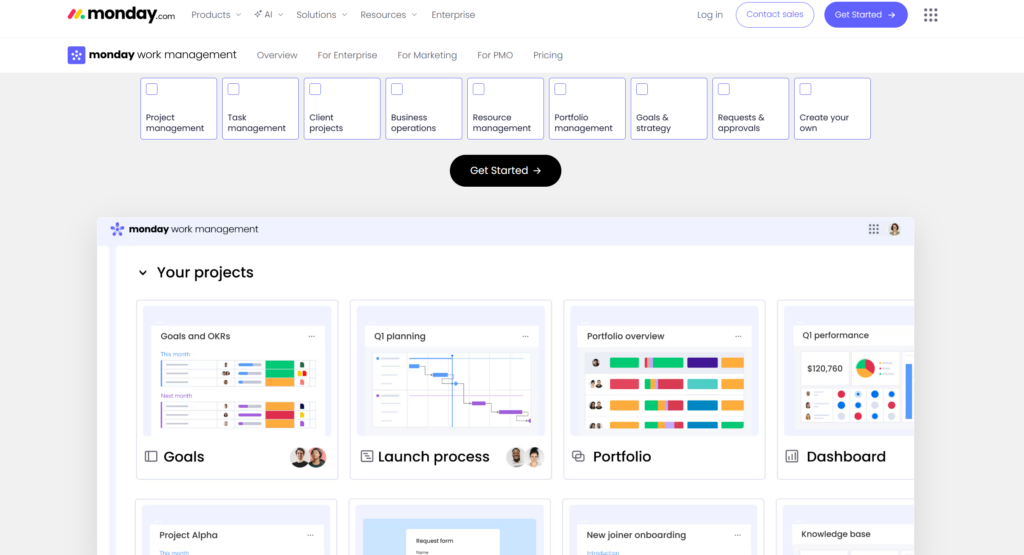Click the user avatar in the preview panel

coord(894,229)
